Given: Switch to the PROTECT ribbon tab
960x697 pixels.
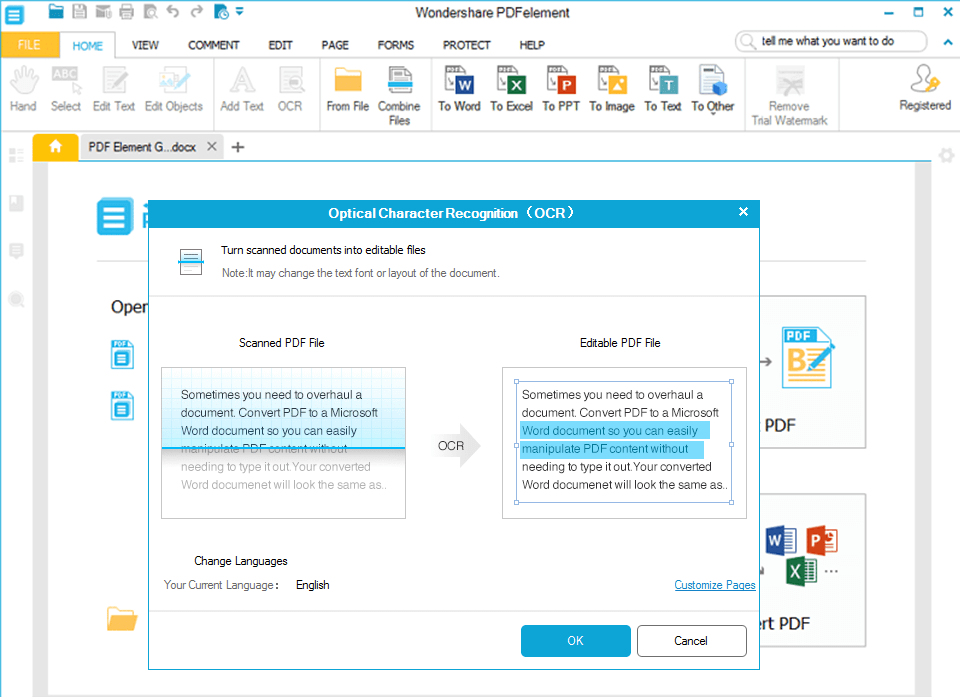Looking at the screenshot, I should coord(466,45).
